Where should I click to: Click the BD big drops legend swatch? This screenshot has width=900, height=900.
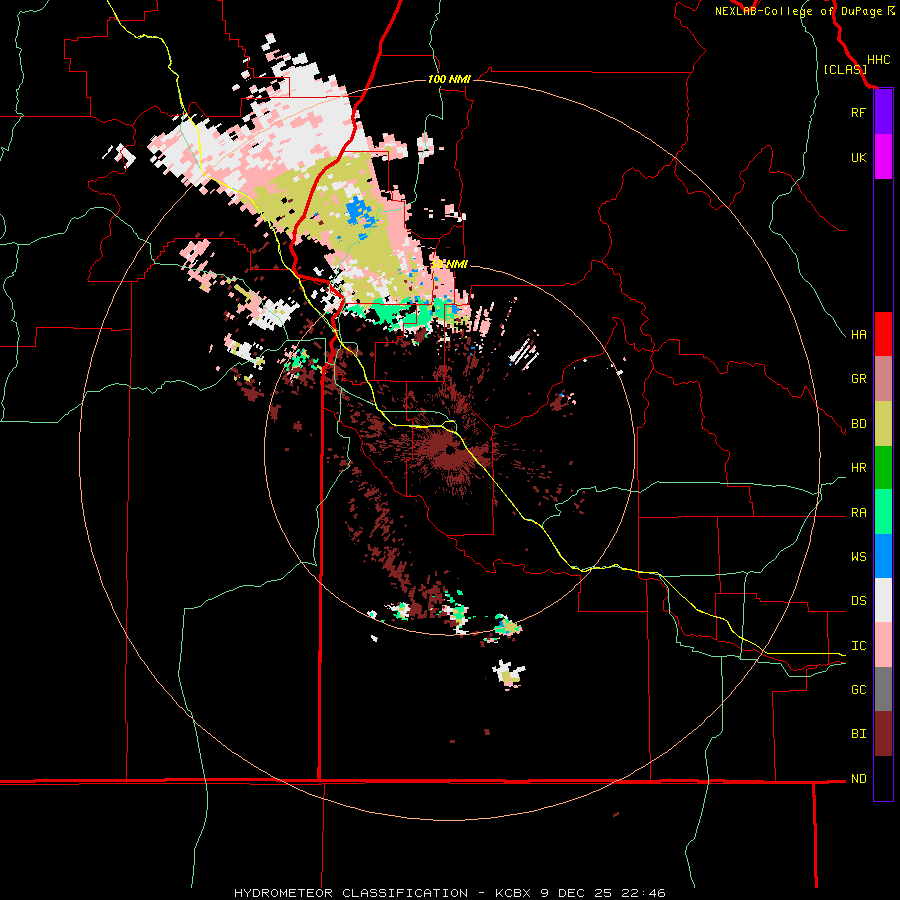pyautogui.click(x=883, y=424)
